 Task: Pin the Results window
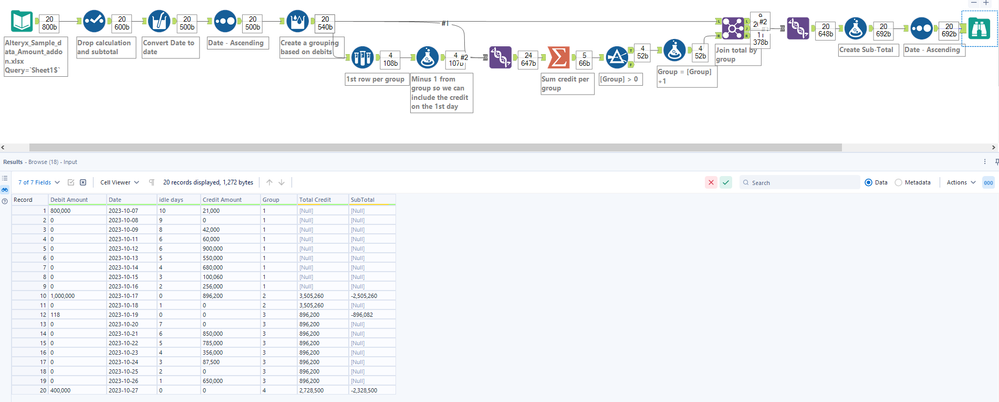pos(995,162)
